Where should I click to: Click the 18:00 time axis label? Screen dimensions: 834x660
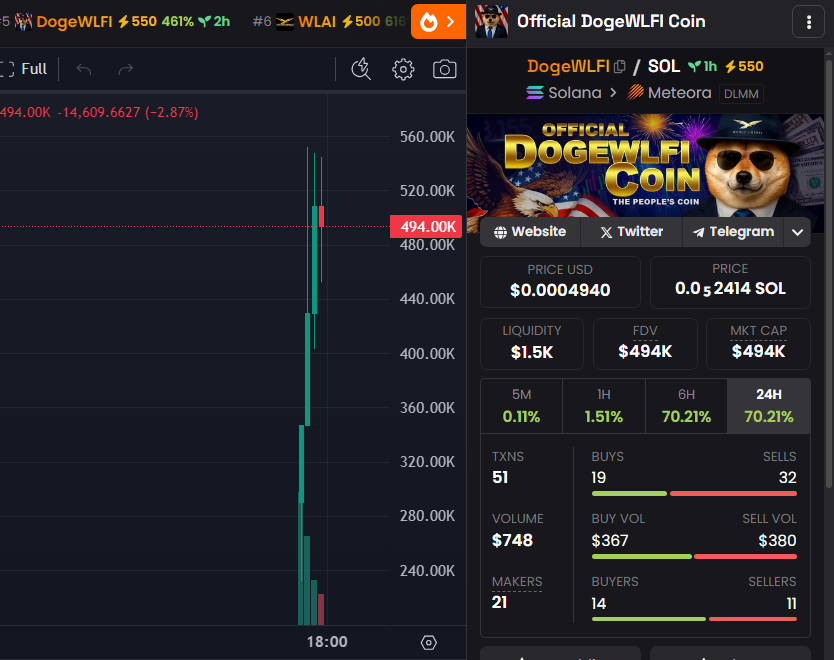click(327, 642)
